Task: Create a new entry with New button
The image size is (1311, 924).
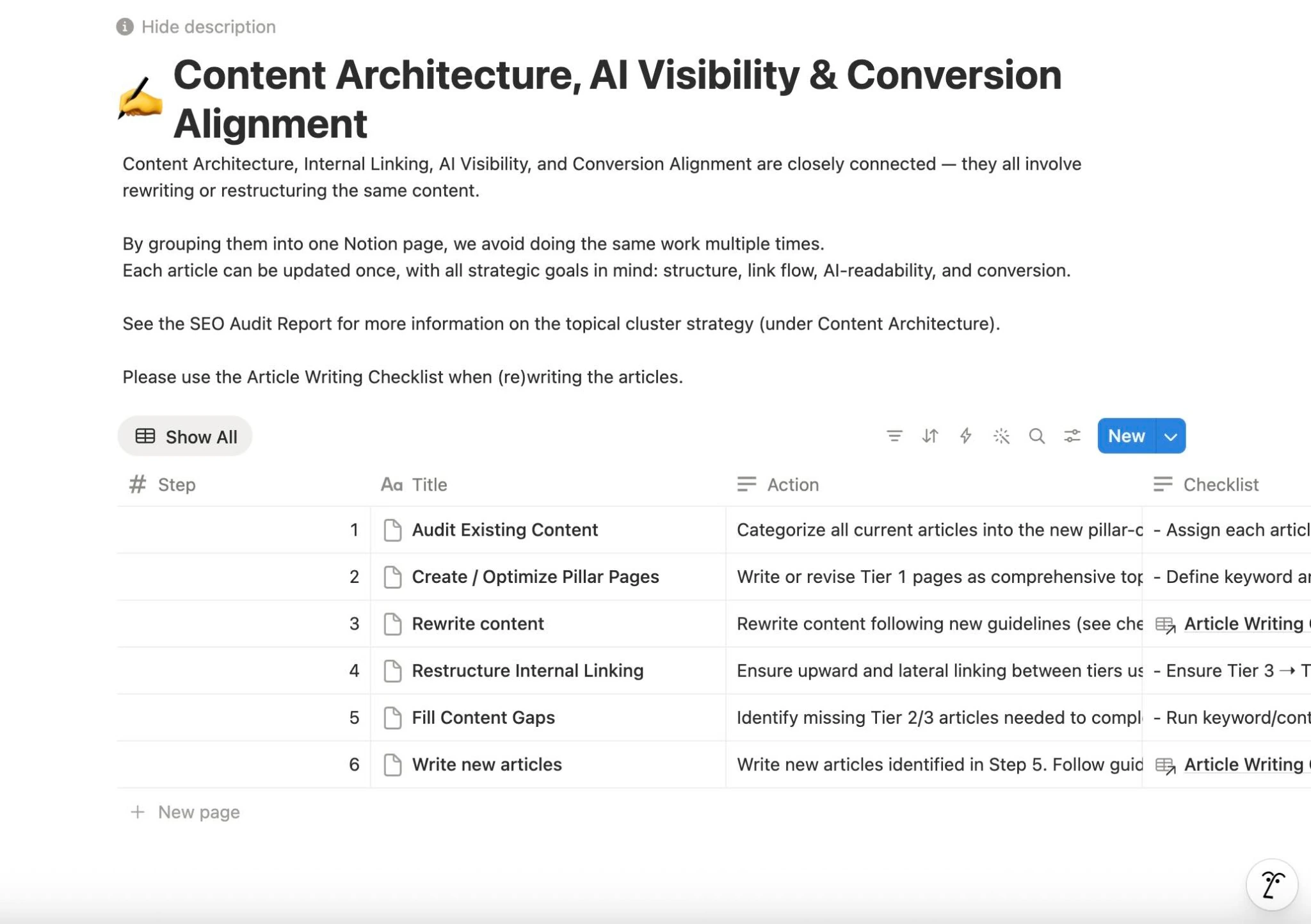Action: coord(1127,436)
